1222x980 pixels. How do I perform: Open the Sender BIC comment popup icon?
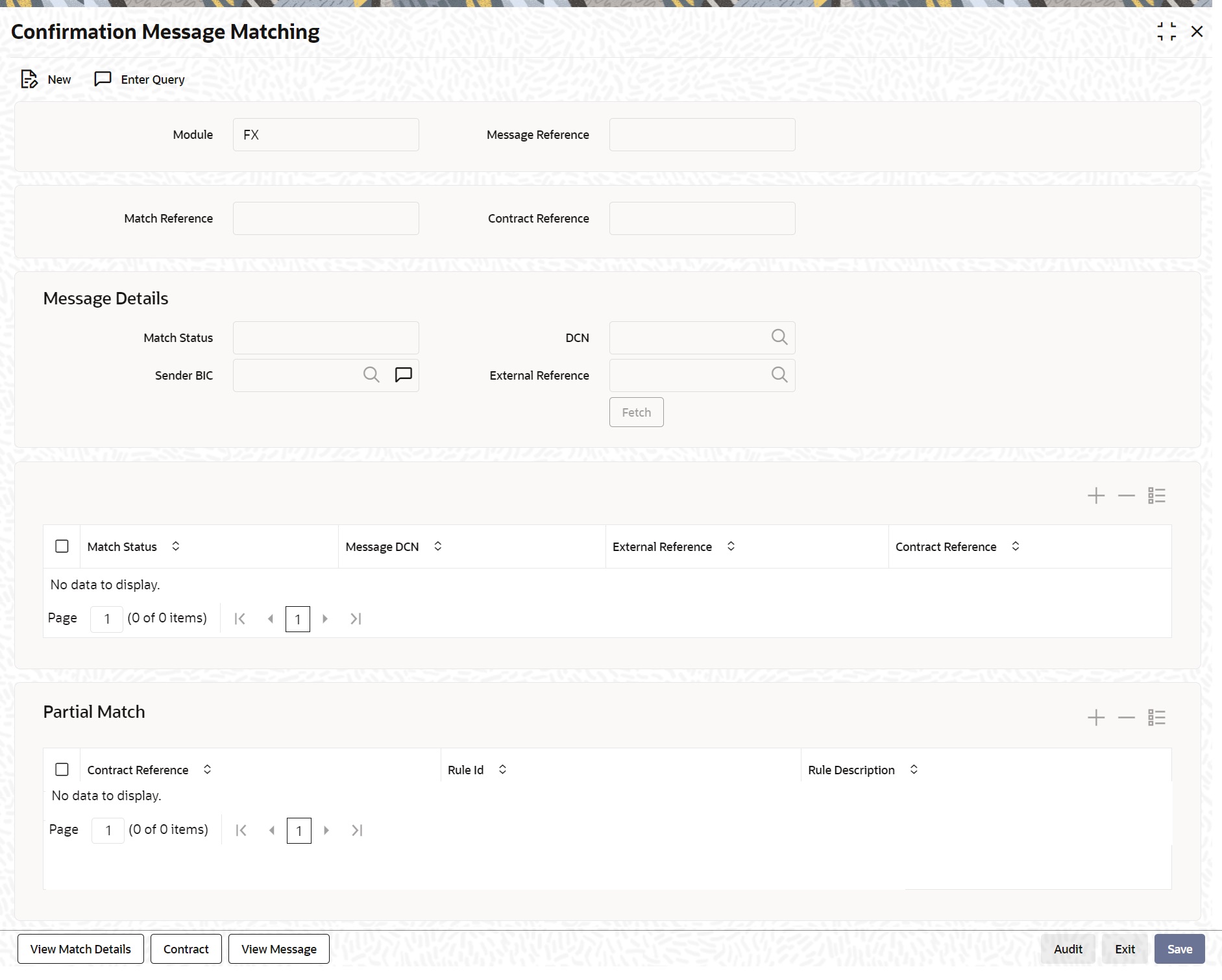pos(404,375)
